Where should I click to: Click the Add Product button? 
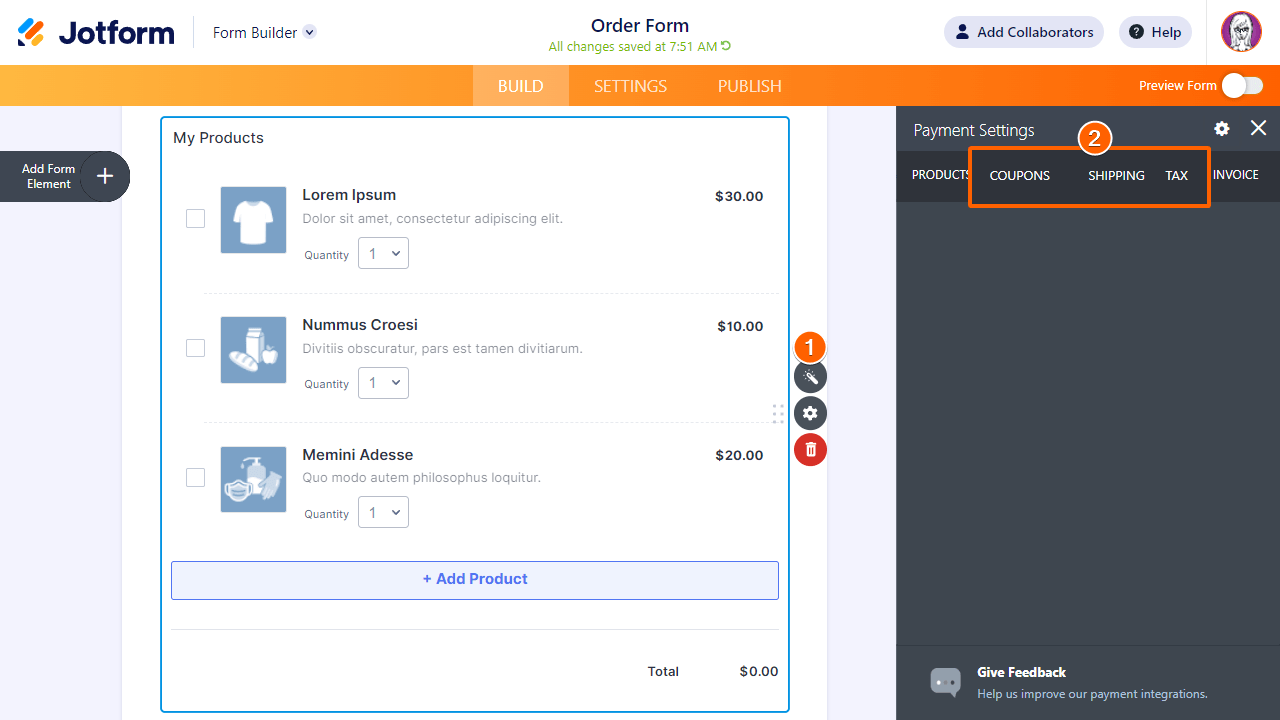point(475,580)
